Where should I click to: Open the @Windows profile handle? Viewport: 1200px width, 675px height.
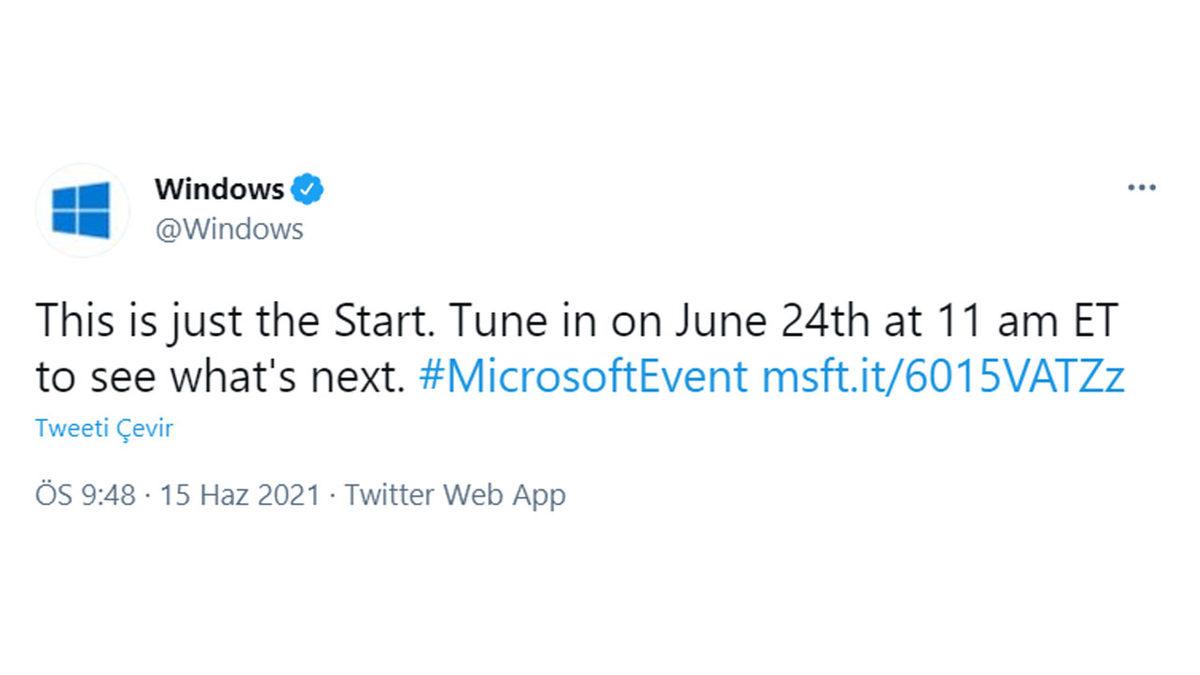click(x=229, y=228)
